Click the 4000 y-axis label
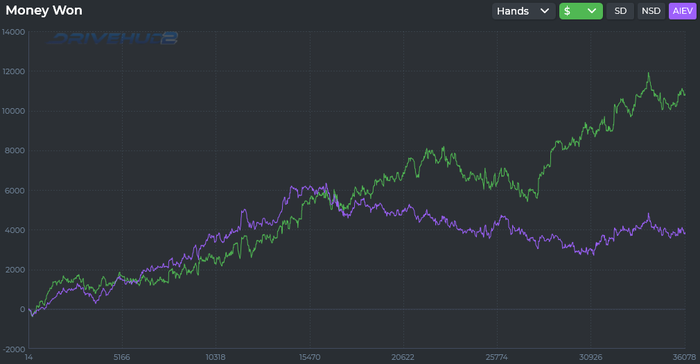The height and width of the screenshot is (364, 700). [x=15, y=230]
